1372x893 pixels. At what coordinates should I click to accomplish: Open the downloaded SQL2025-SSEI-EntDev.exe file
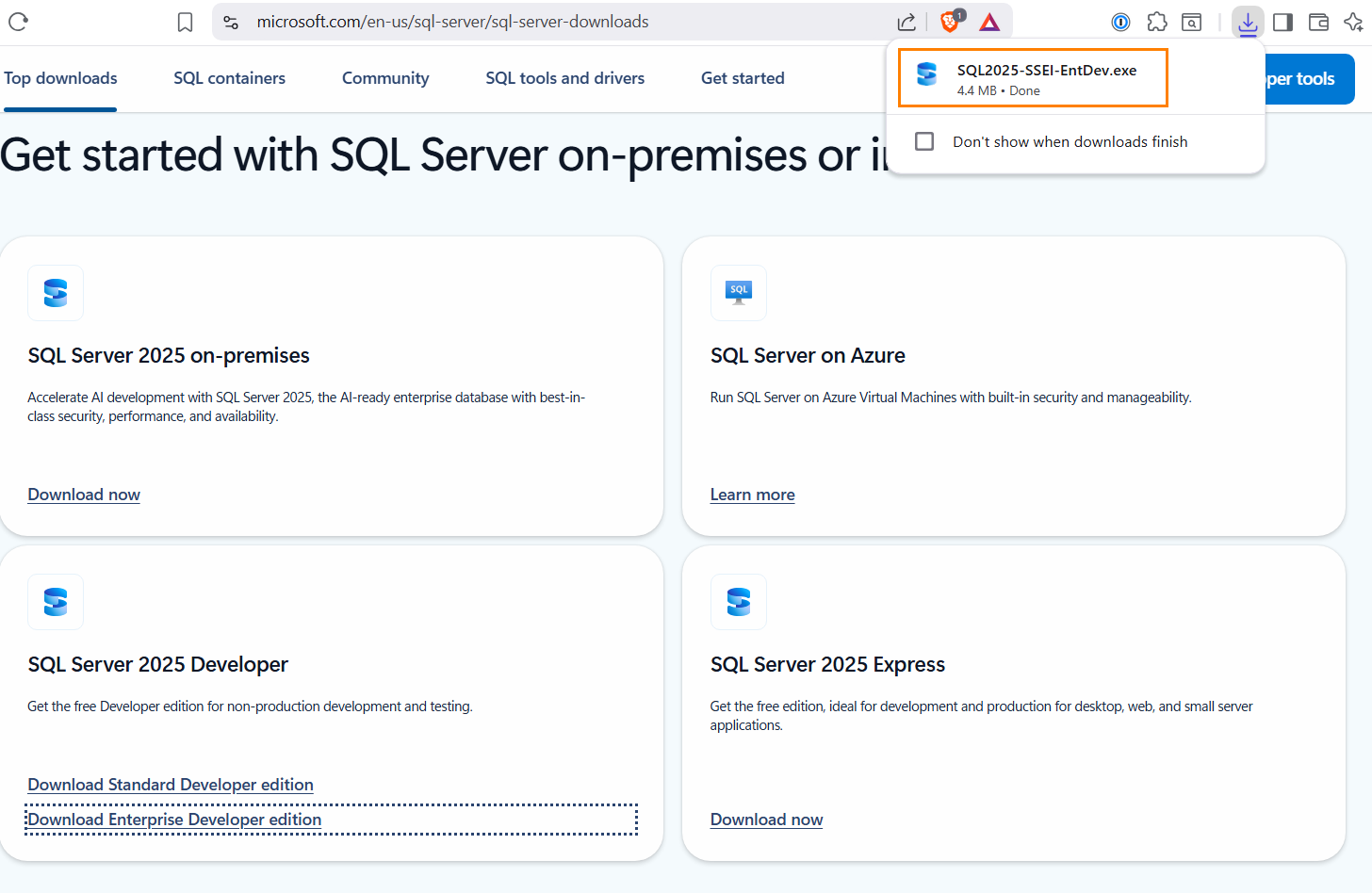coord(1033,78)
